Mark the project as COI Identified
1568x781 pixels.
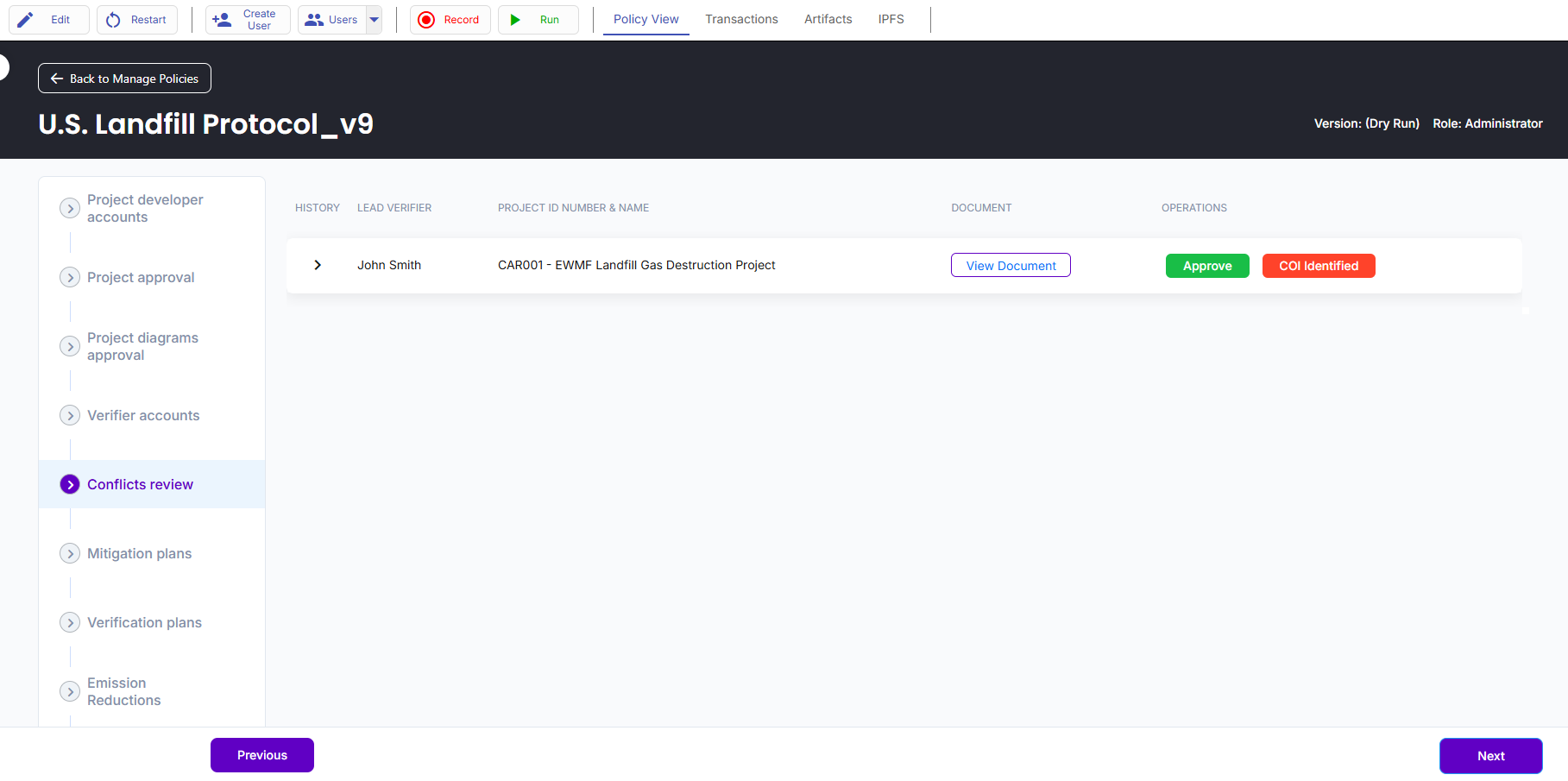pos(1318,266)
